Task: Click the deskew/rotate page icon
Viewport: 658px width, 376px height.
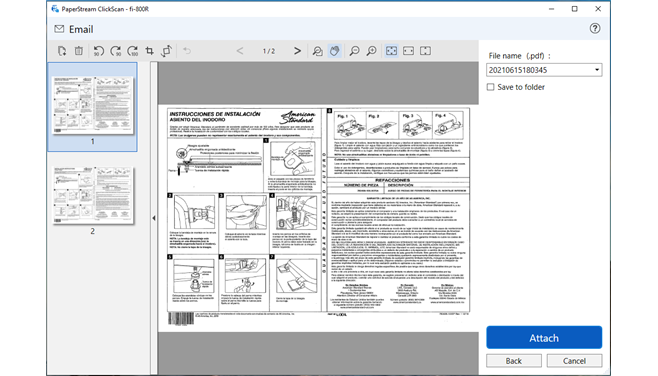Action: 167,51
